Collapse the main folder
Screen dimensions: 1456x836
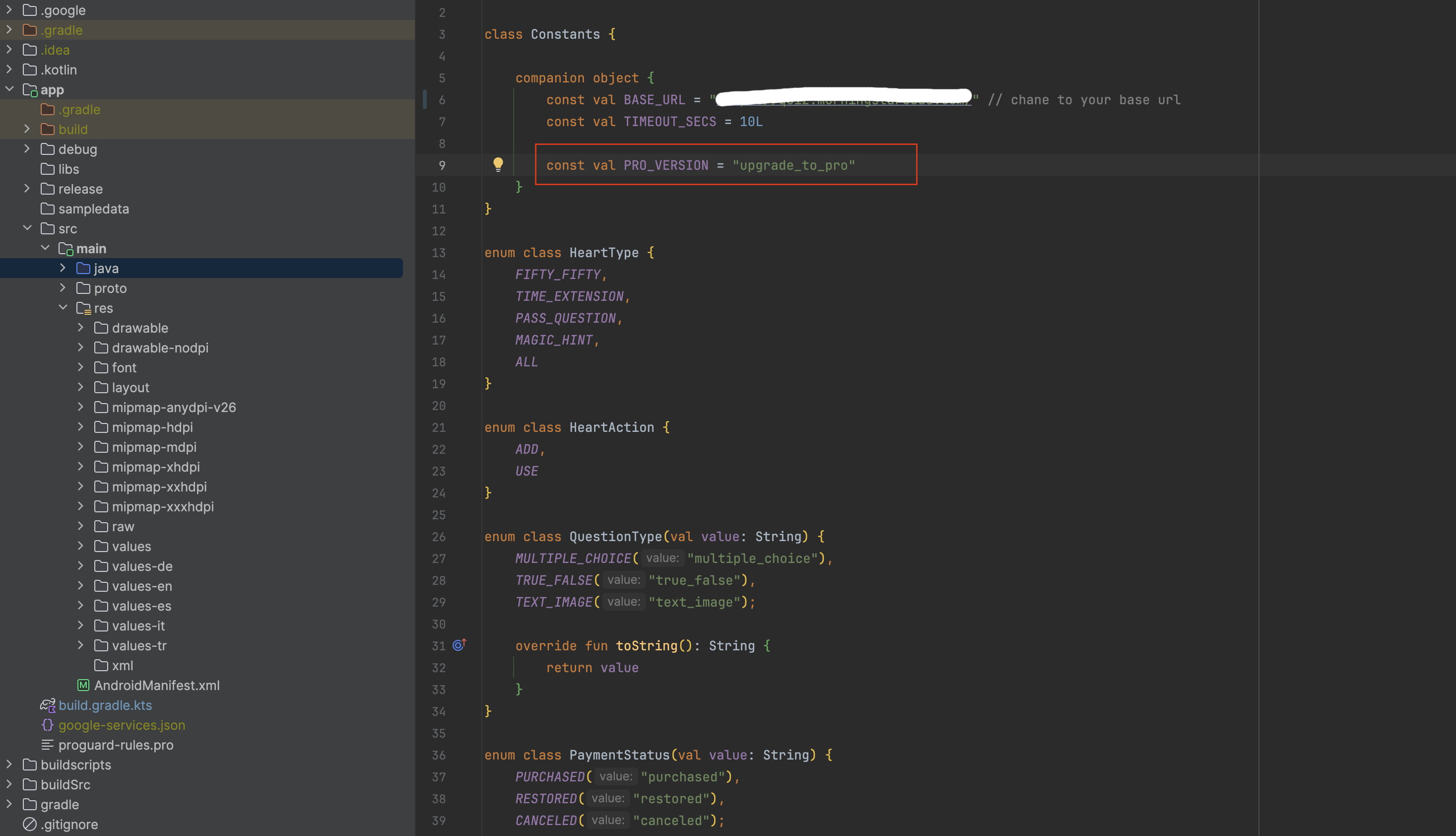click(45, 248)
